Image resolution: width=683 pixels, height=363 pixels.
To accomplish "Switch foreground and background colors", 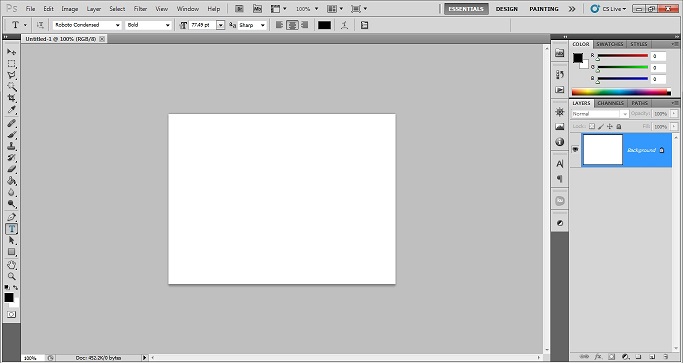I will pyautogui.click(x=15, y=288).
